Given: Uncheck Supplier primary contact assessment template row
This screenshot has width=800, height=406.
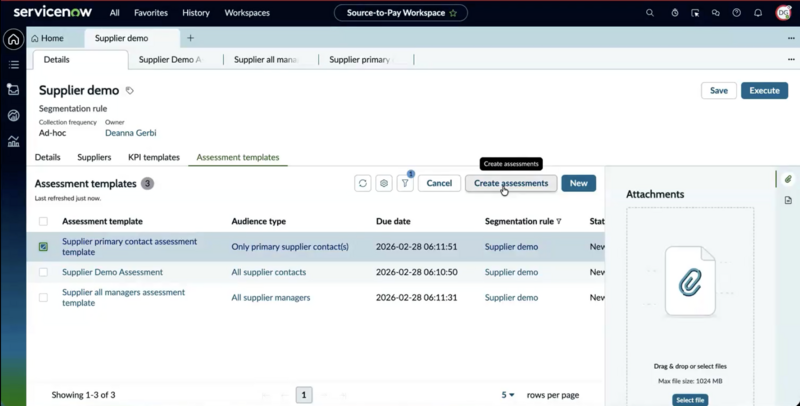Looking at the screenshot, I should pyautogui.click(x=43, y=246).
